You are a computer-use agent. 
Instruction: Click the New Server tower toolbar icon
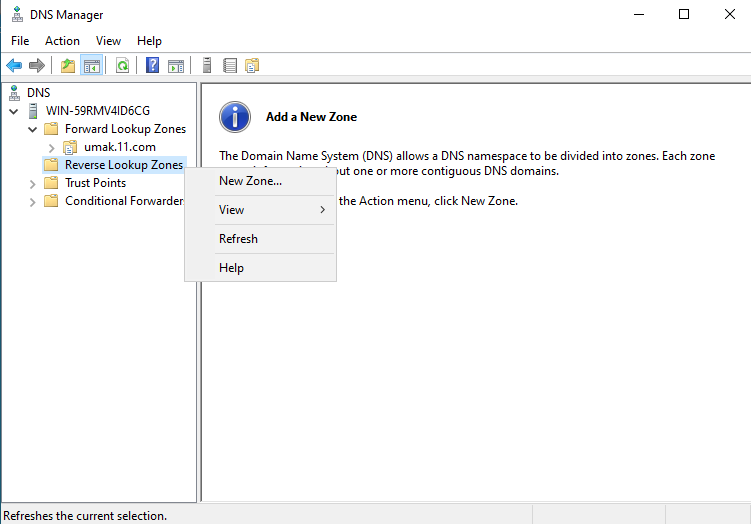[207, 65]
